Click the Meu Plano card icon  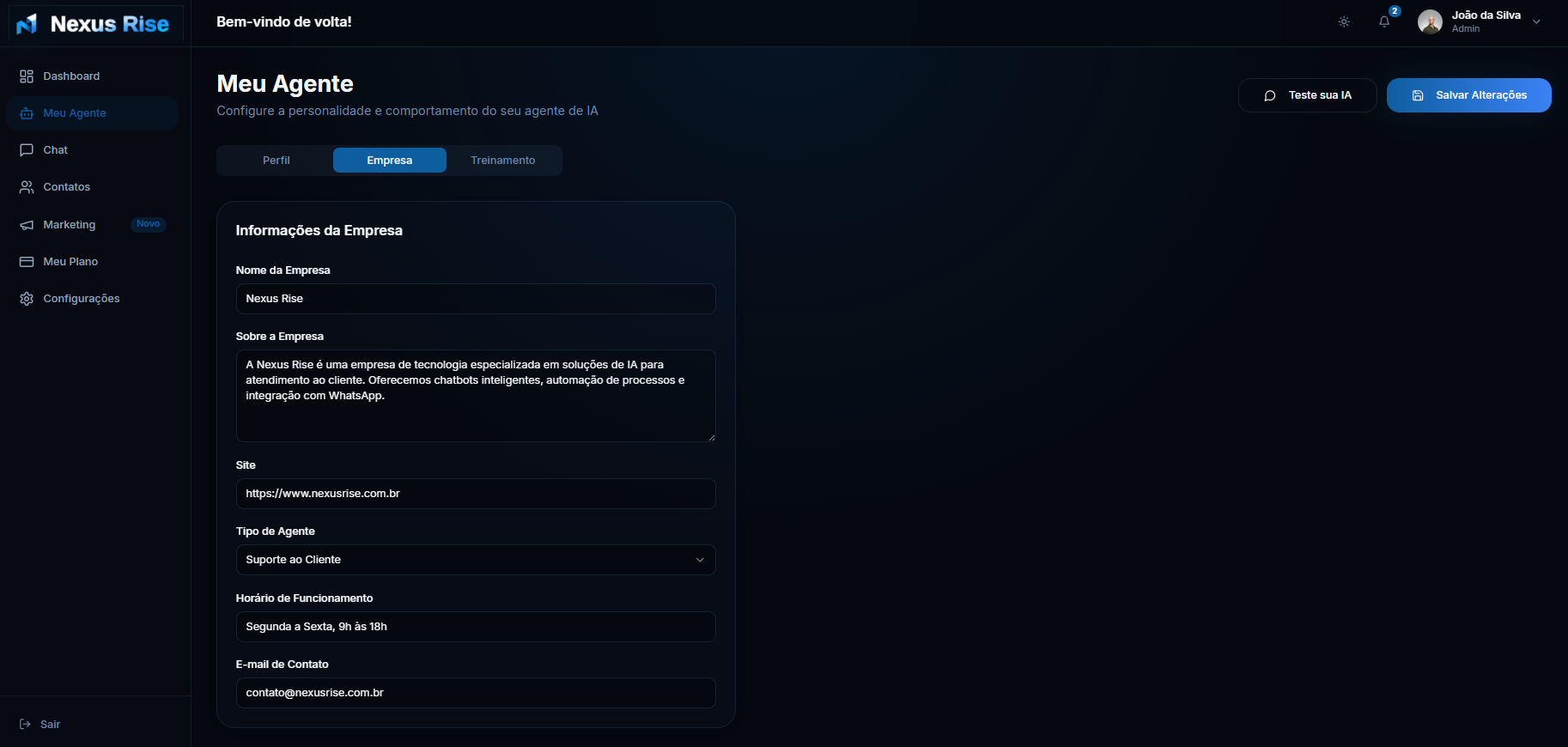point(27,262)
